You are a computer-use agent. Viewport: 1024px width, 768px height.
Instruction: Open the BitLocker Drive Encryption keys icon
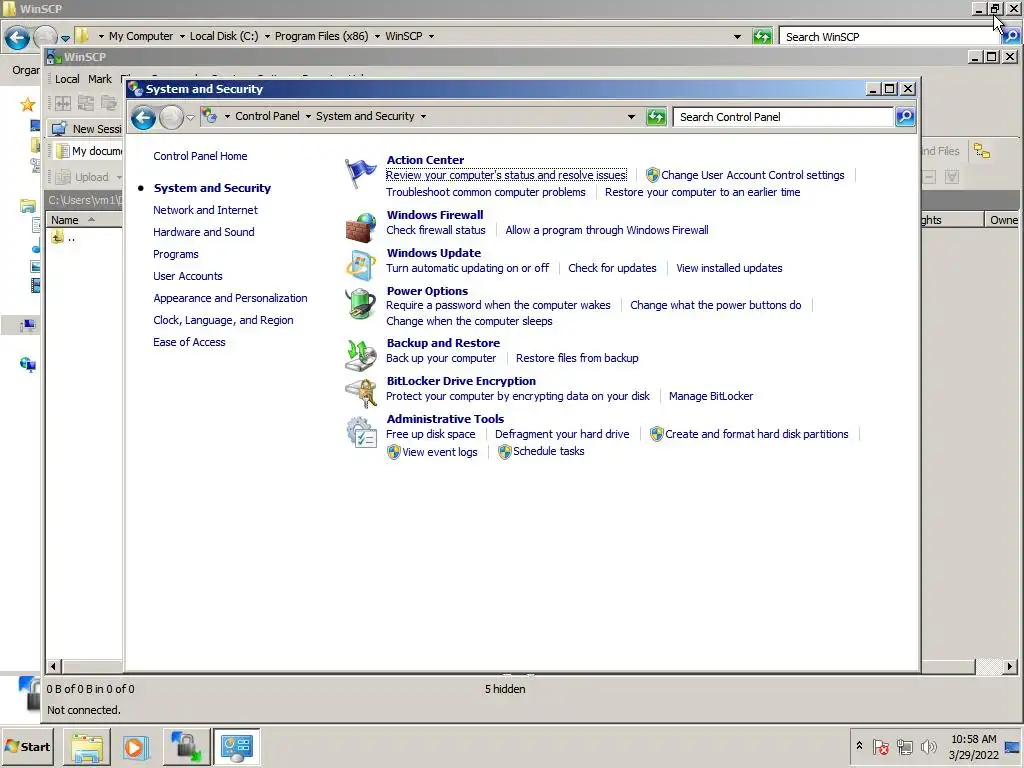pos(360,392)
